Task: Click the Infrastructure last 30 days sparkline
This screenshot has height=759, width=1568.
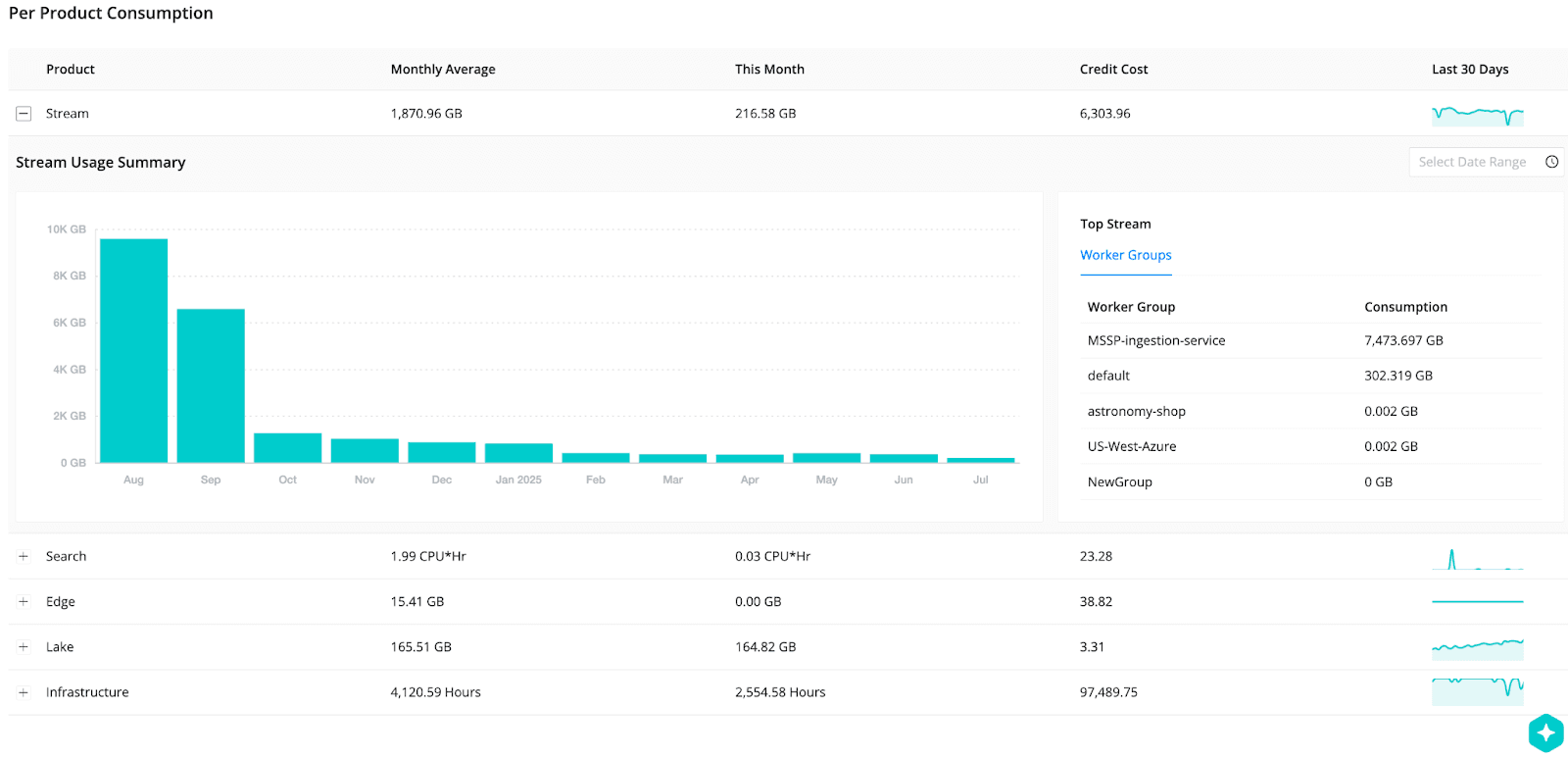Action: [x=1477, y=690]
